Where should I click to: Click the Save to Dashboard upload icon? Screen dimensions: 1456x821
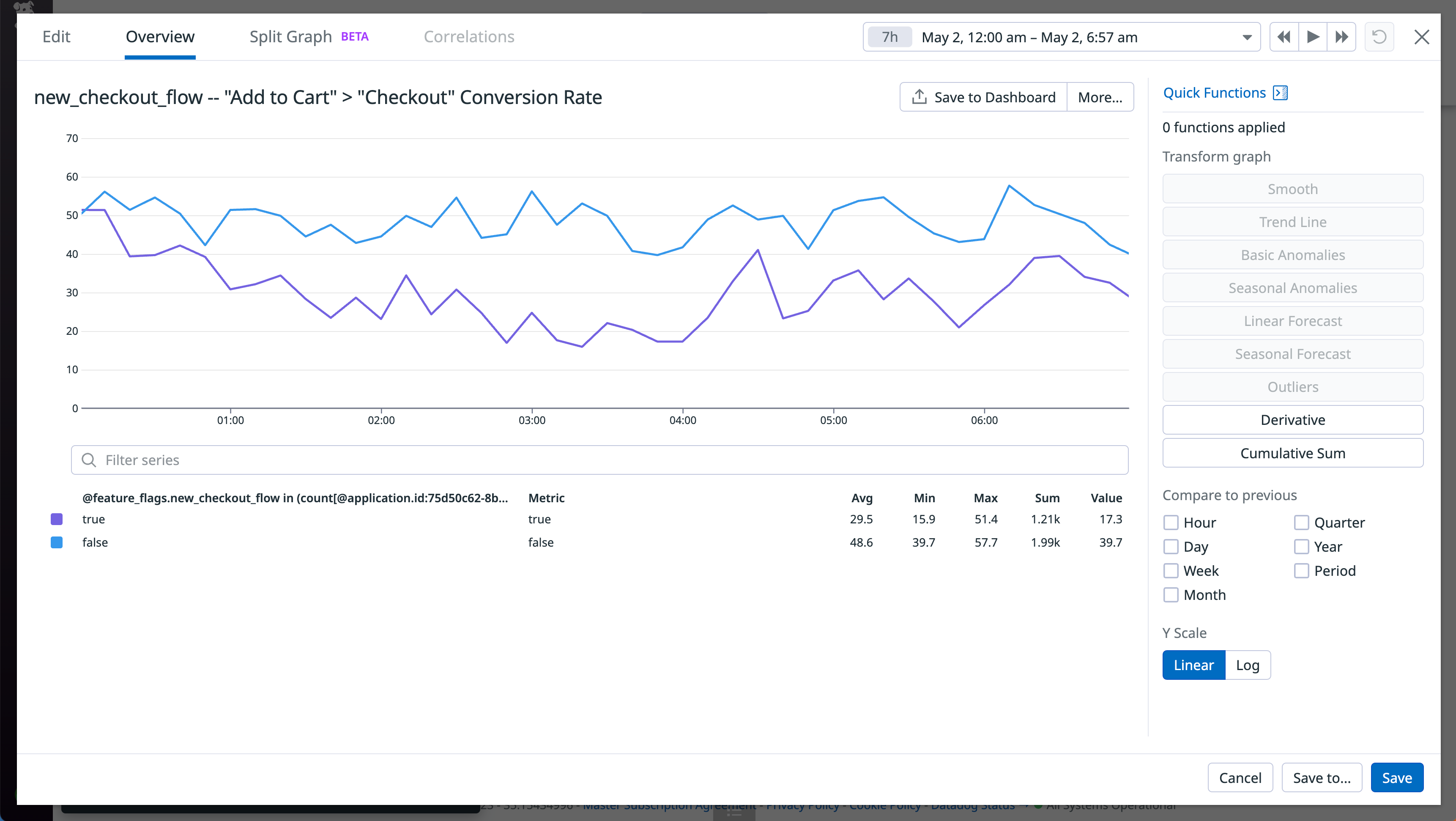tap(920, 96)
